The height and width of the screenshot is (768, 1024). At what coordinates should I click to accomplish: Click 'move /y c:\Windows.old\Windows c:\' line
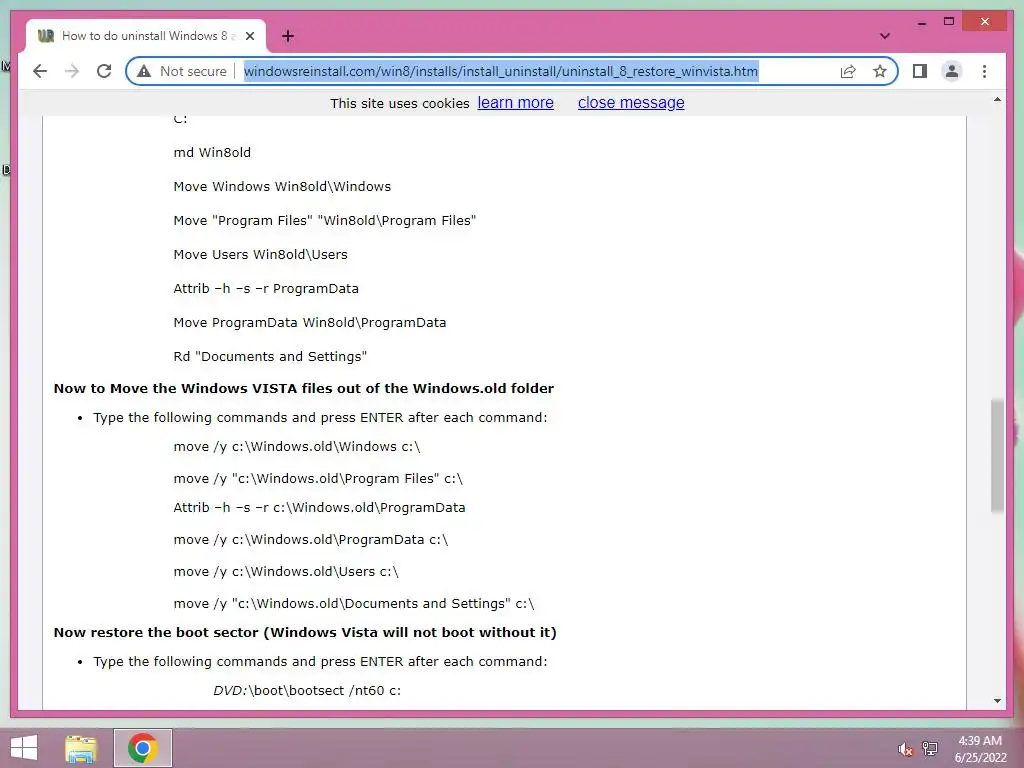296,447
